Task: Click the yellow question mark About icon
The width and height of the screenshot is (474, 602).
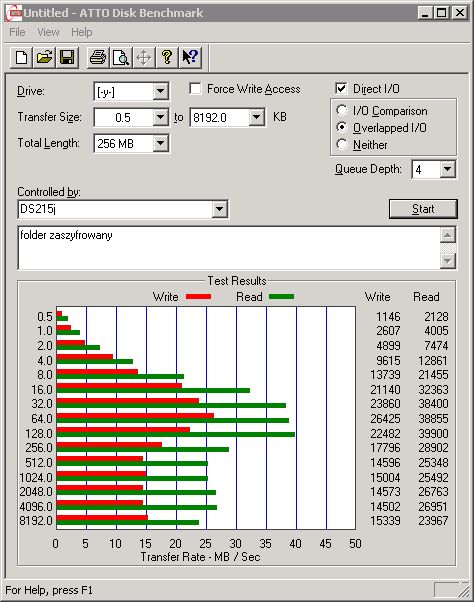Action: (167, 58)
